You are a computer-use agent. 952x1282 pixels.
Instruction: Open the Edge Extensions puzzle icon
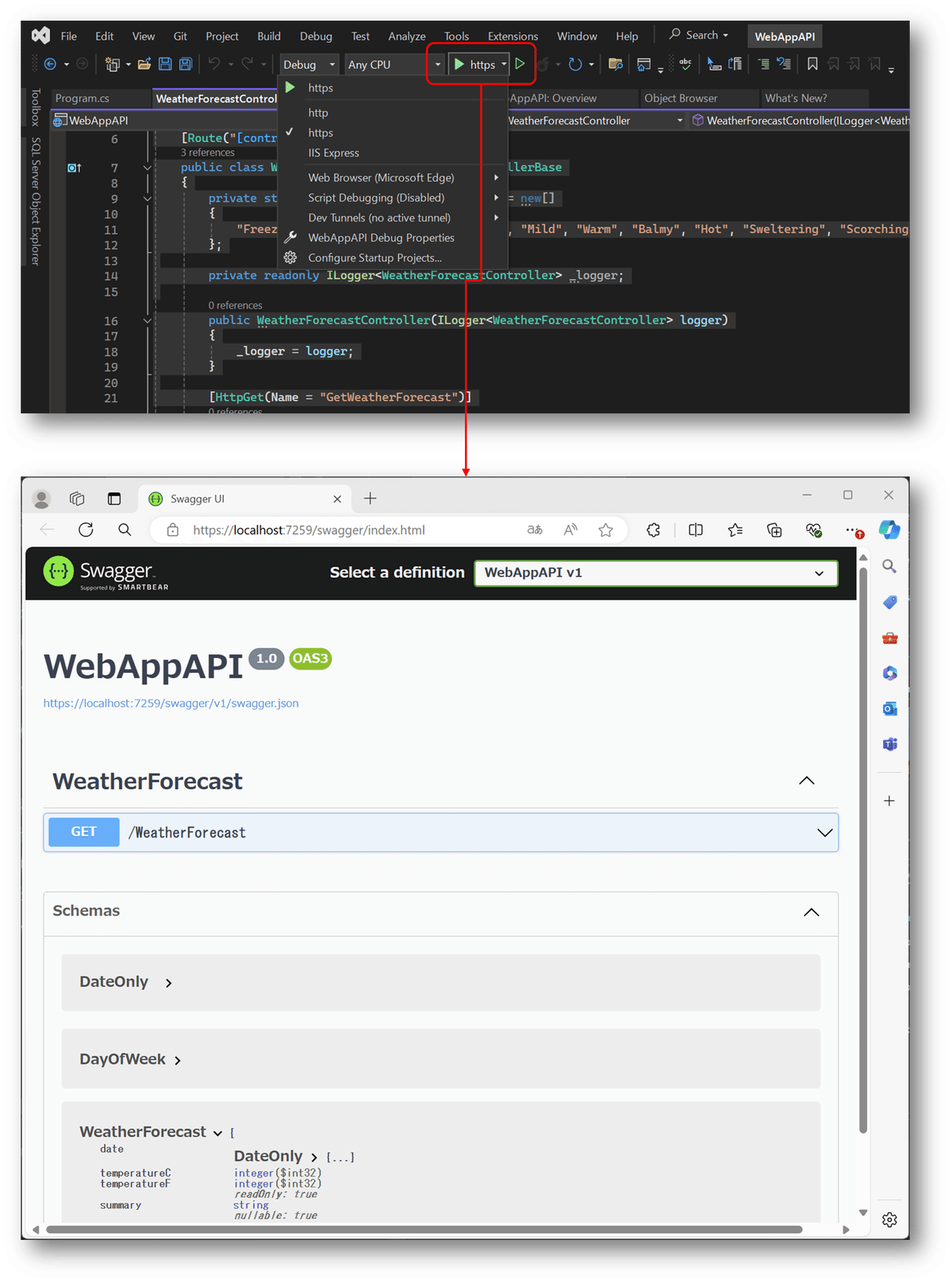653,530
